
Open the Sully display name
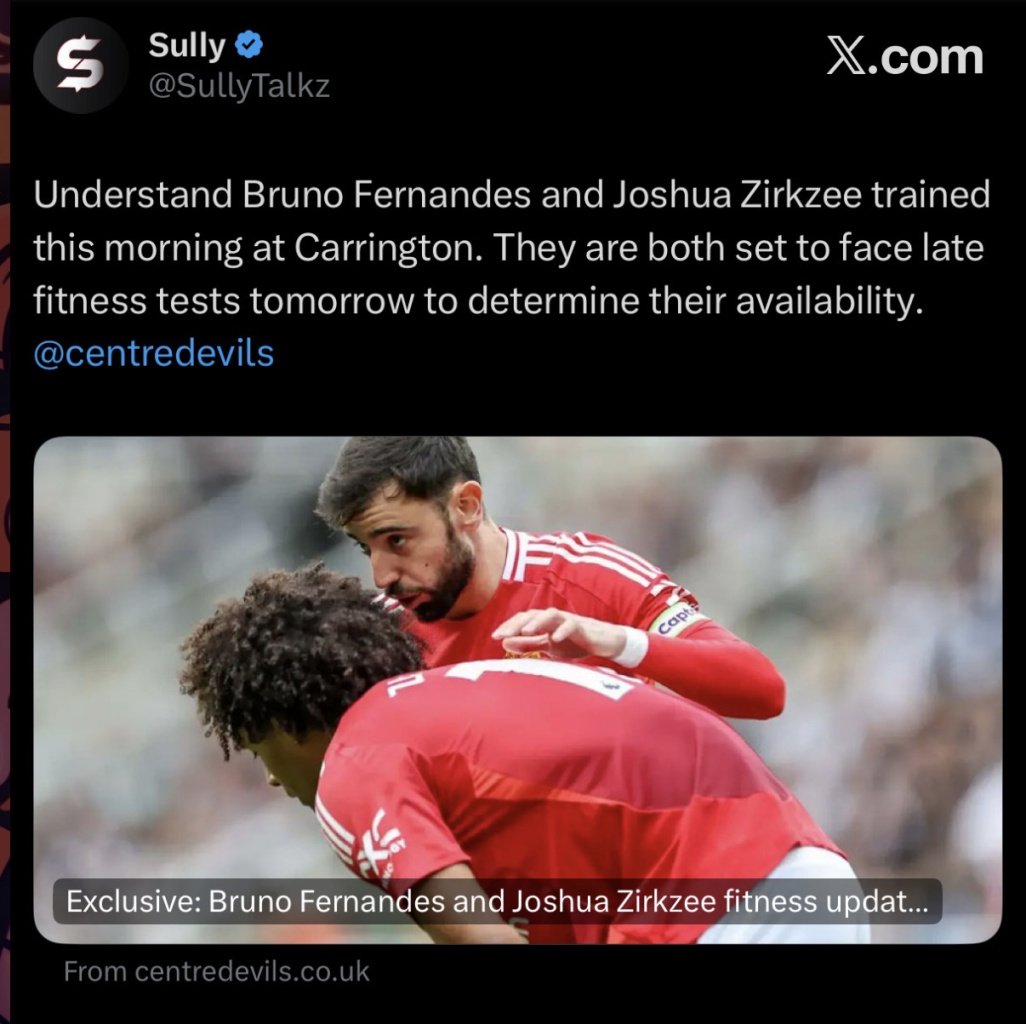[x=186, y=46]
